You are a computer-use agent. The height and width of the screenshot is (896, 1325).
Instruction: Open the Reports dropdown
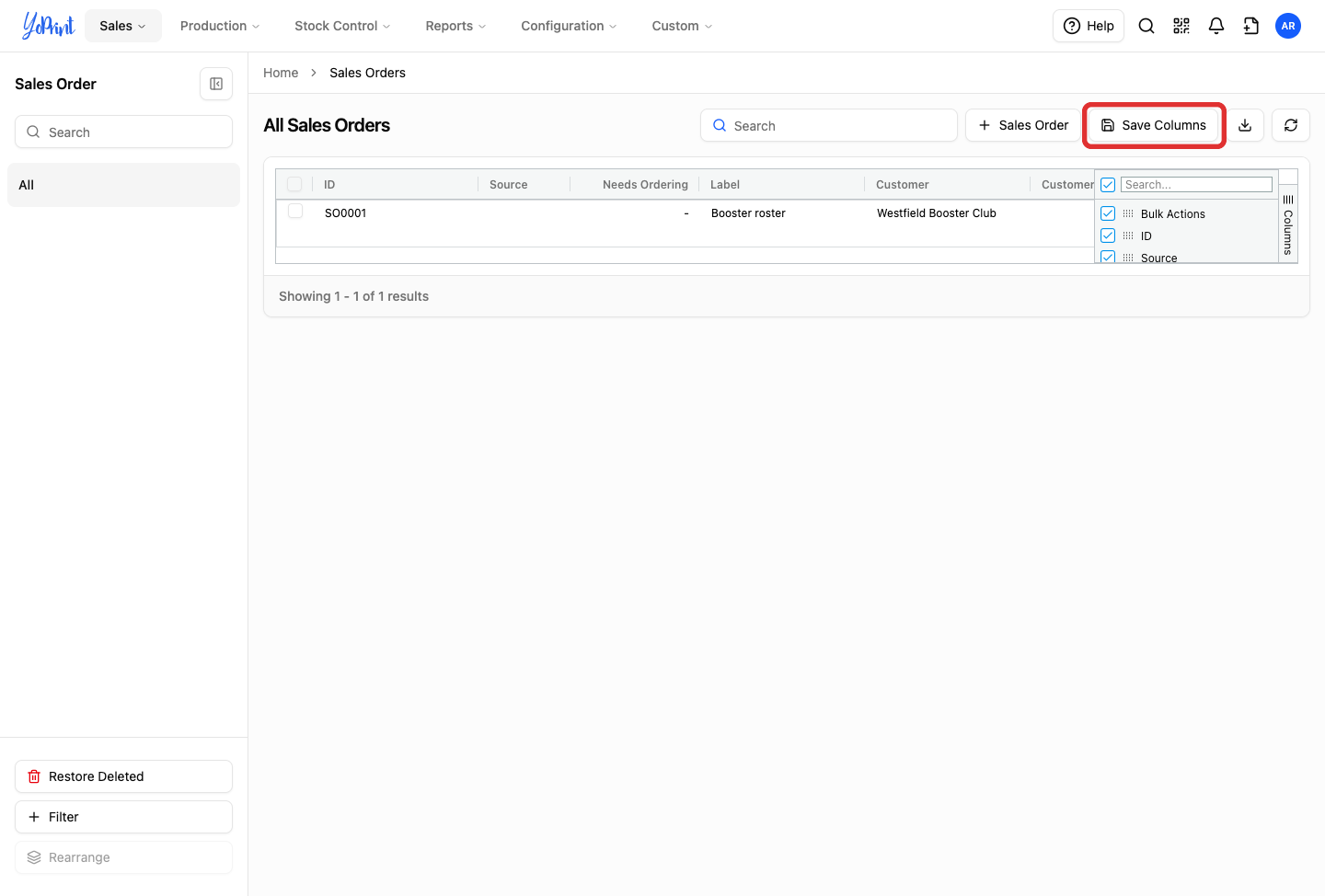455,26
